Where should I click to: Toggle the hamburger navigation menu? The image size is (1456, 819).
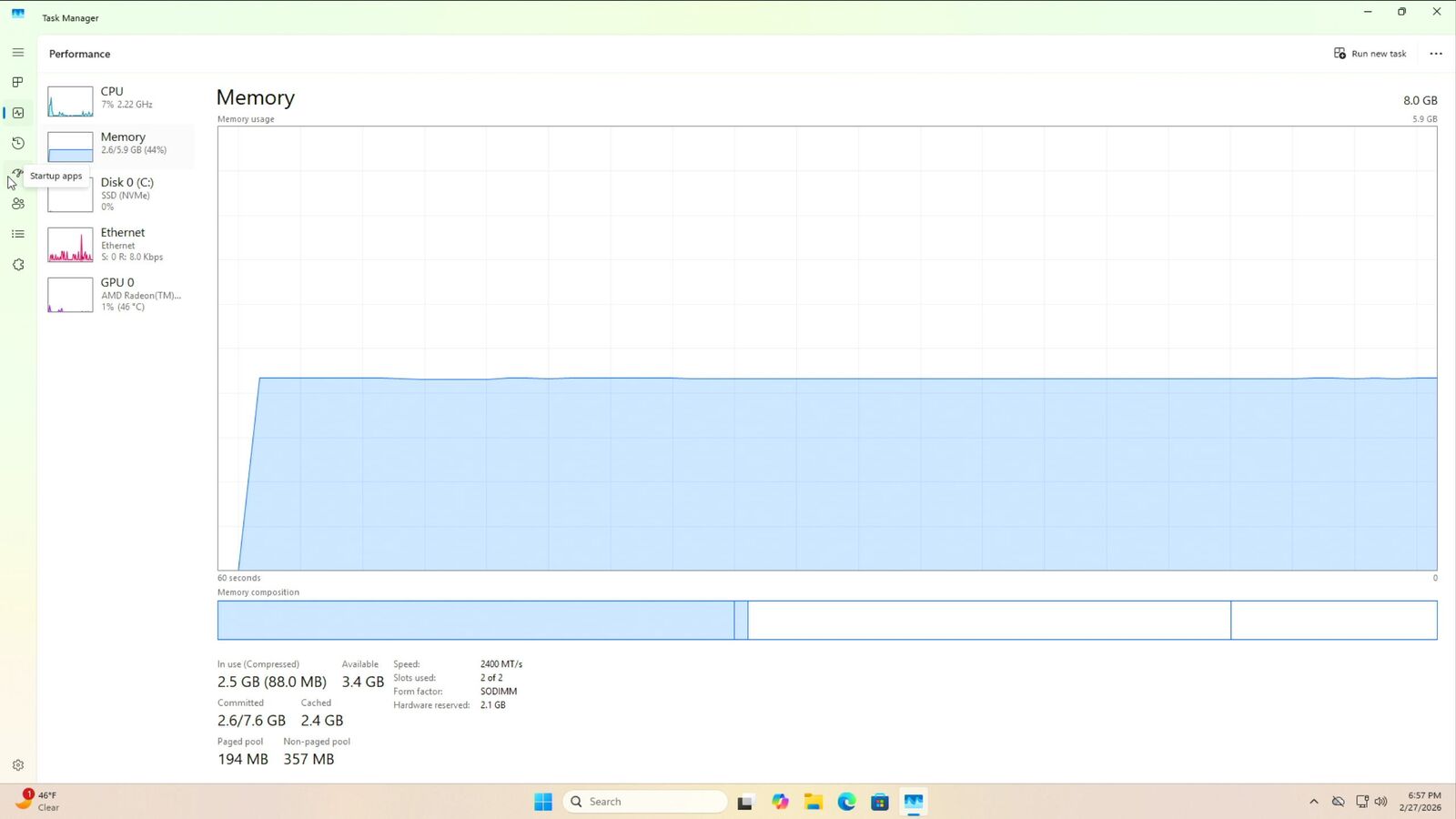pyautogui.click(x=17, y=53)
